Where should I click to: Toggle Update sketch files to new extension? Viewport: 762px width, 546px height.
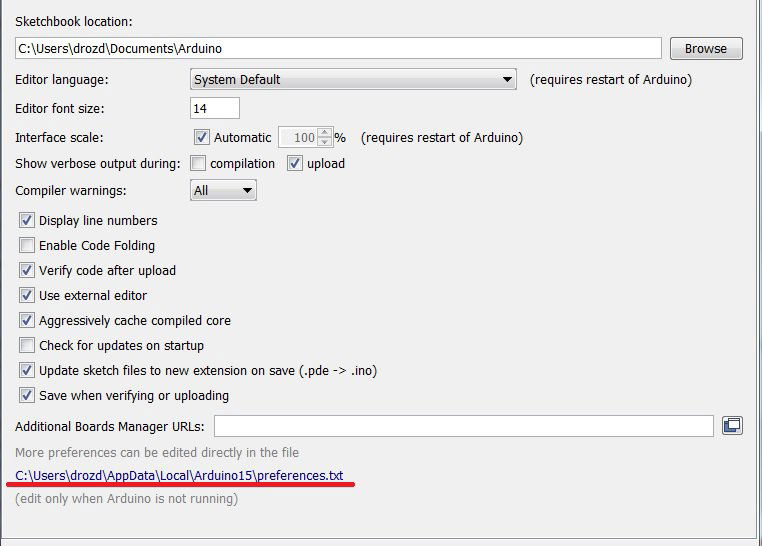tap(27, 370)
